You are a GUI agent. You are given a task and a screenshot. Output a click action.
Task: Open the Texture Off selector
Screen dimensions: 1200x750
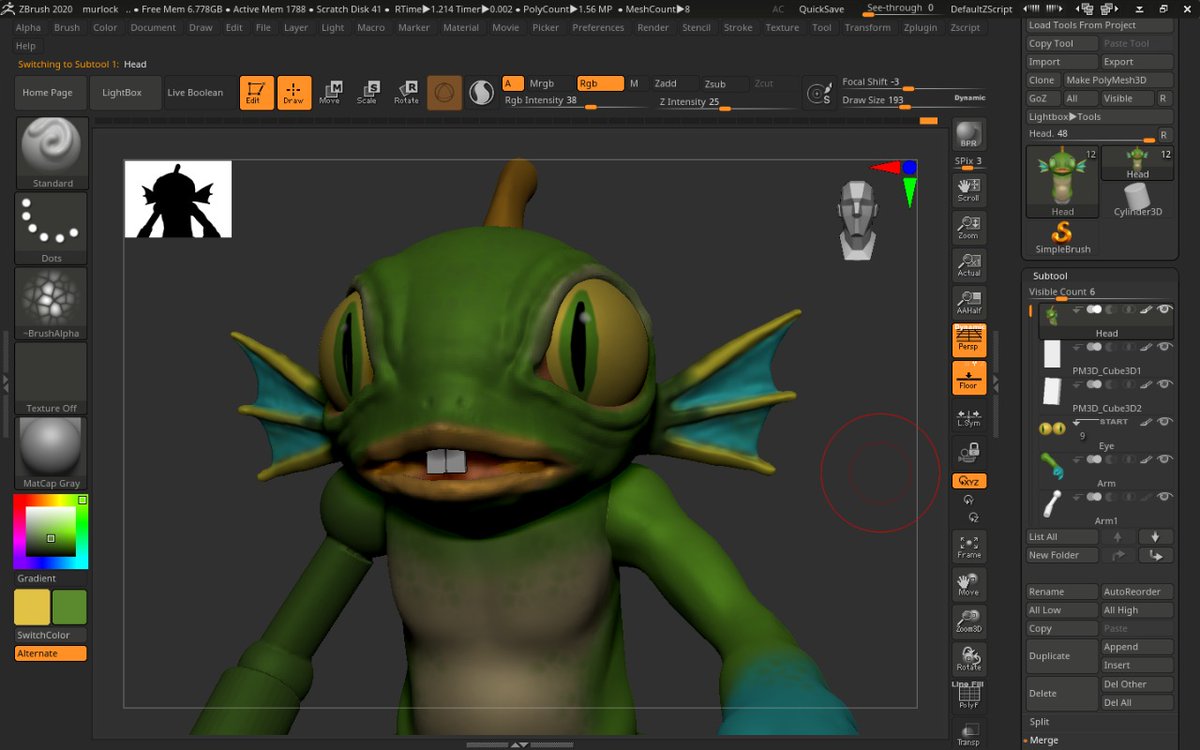[x=51, y=378]
